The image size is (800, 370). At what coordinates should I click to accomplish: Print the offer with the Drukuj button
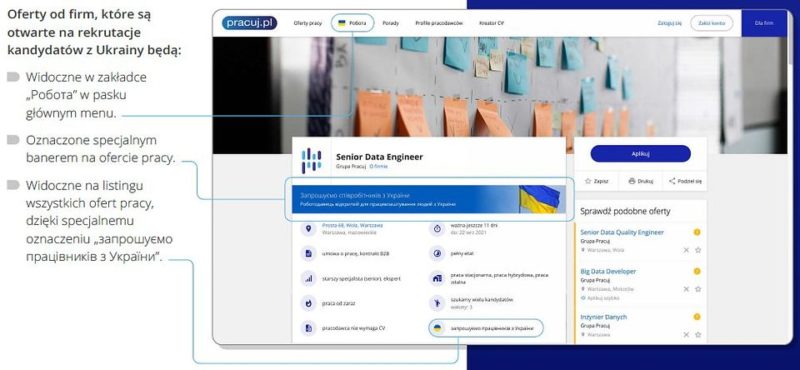[640, 181]
